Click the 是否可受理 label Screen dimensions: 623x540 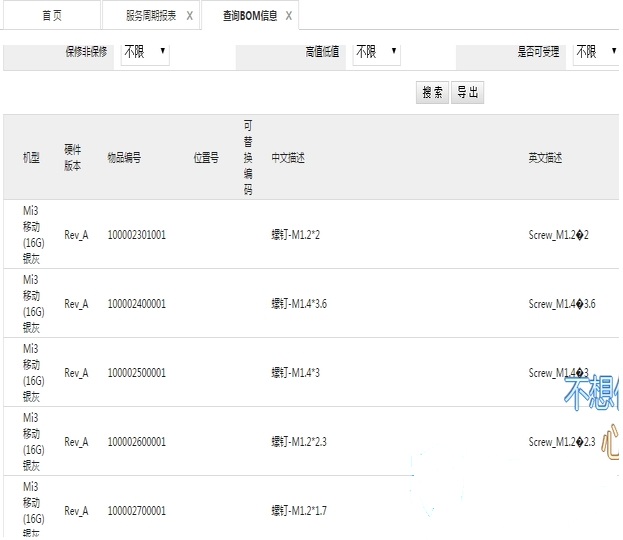pyautogui.click(x=538, y=52)
